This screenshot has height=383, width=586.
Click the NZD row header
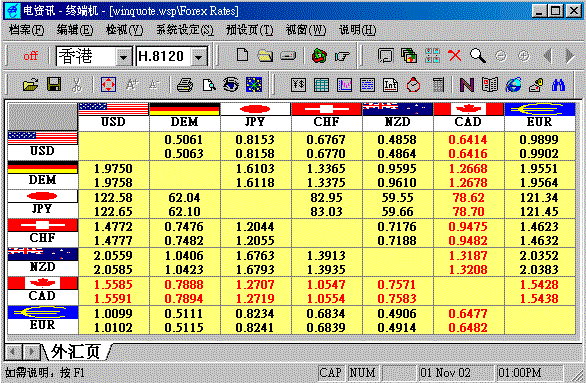[43, 262]
